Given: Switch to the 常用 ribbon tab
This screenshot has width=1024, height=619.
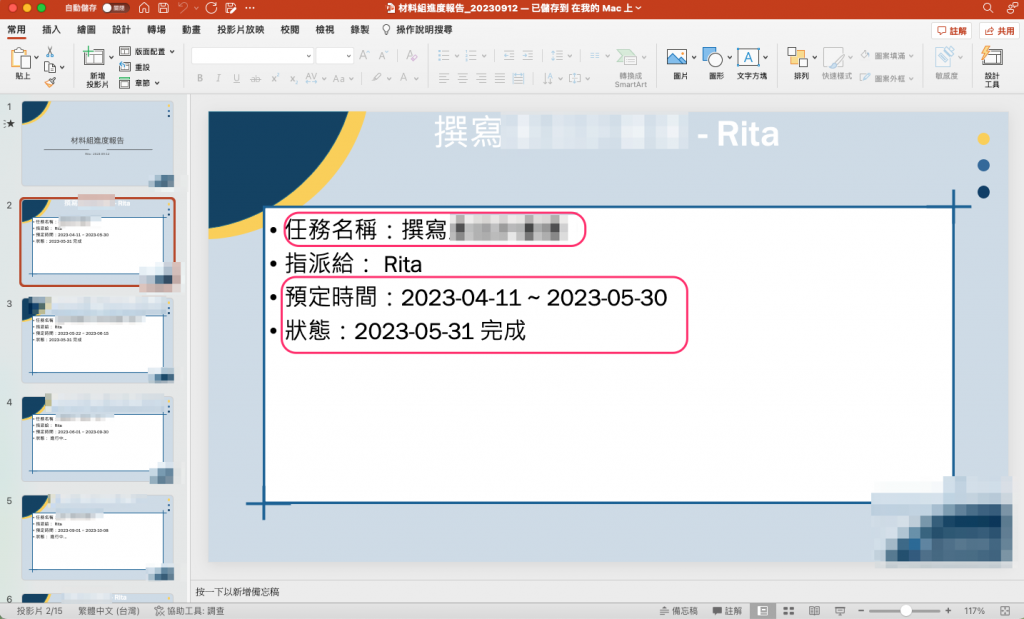Looking at the screenshot, I should 16,30.
